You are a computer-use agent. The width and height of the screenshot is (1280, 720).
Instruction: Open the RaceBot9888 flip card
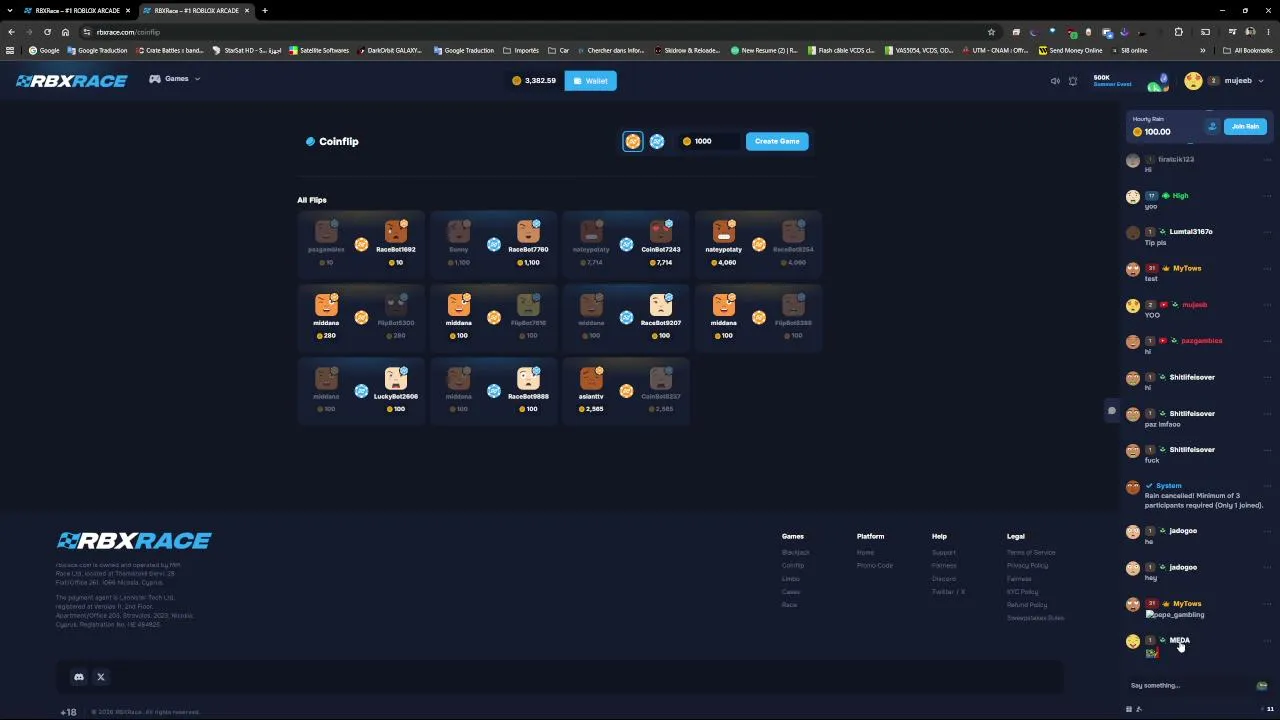pos(494,391)
